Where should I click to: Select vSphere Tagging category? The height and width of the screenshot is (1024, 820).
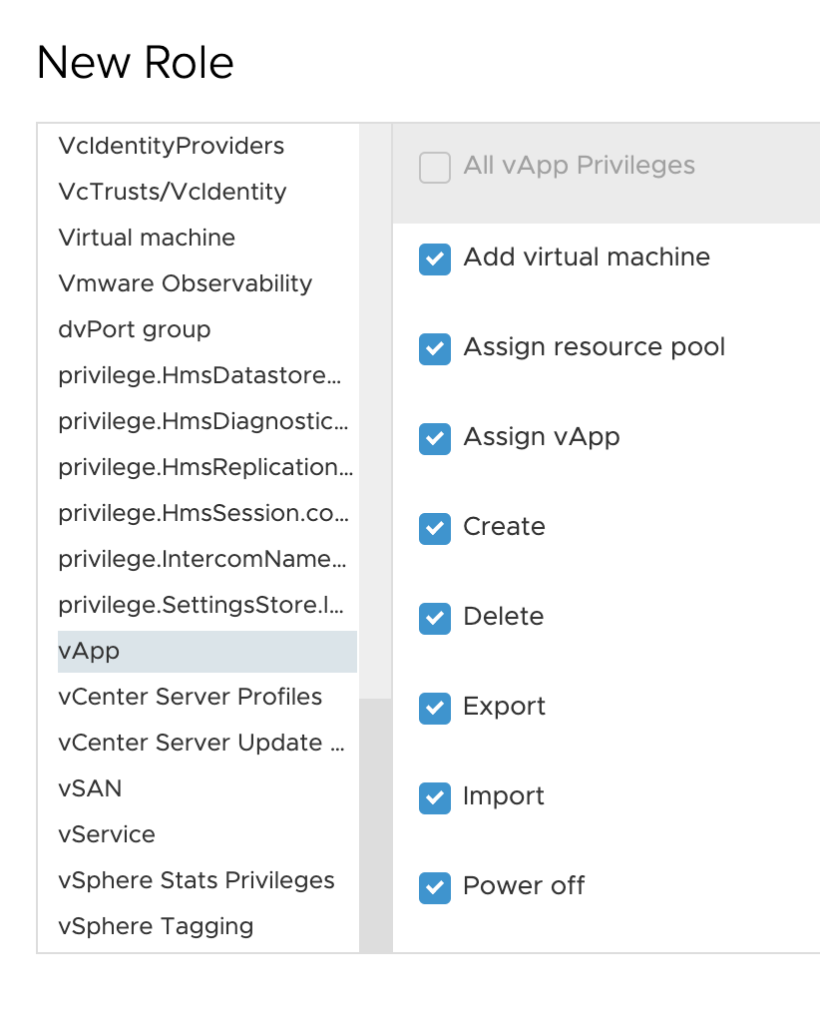(x=155, y=926)
